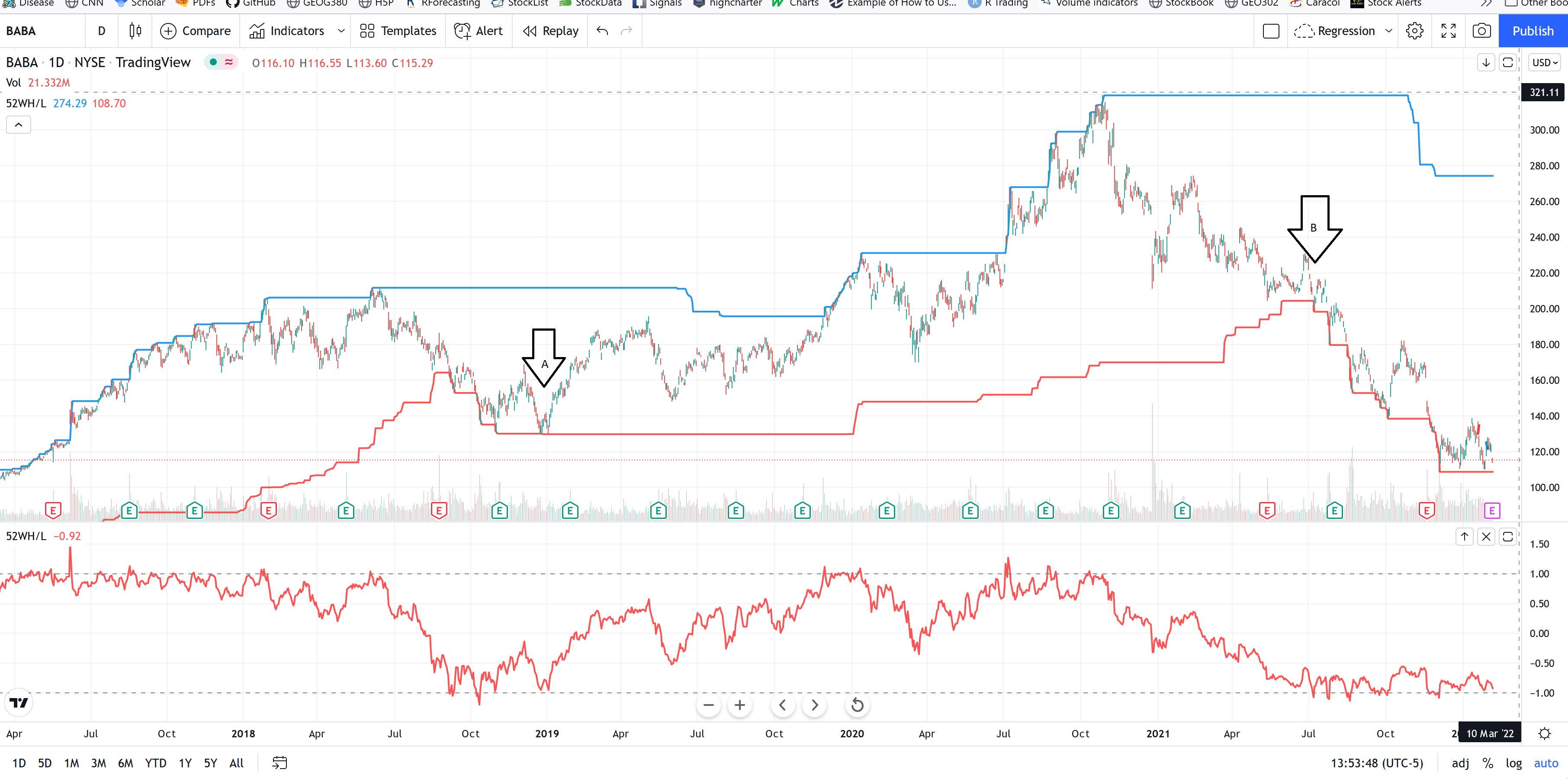The width and height of the screenshot is (1568, 779).
Task: Create a new Alert
Action: click(x=479, y=30)
